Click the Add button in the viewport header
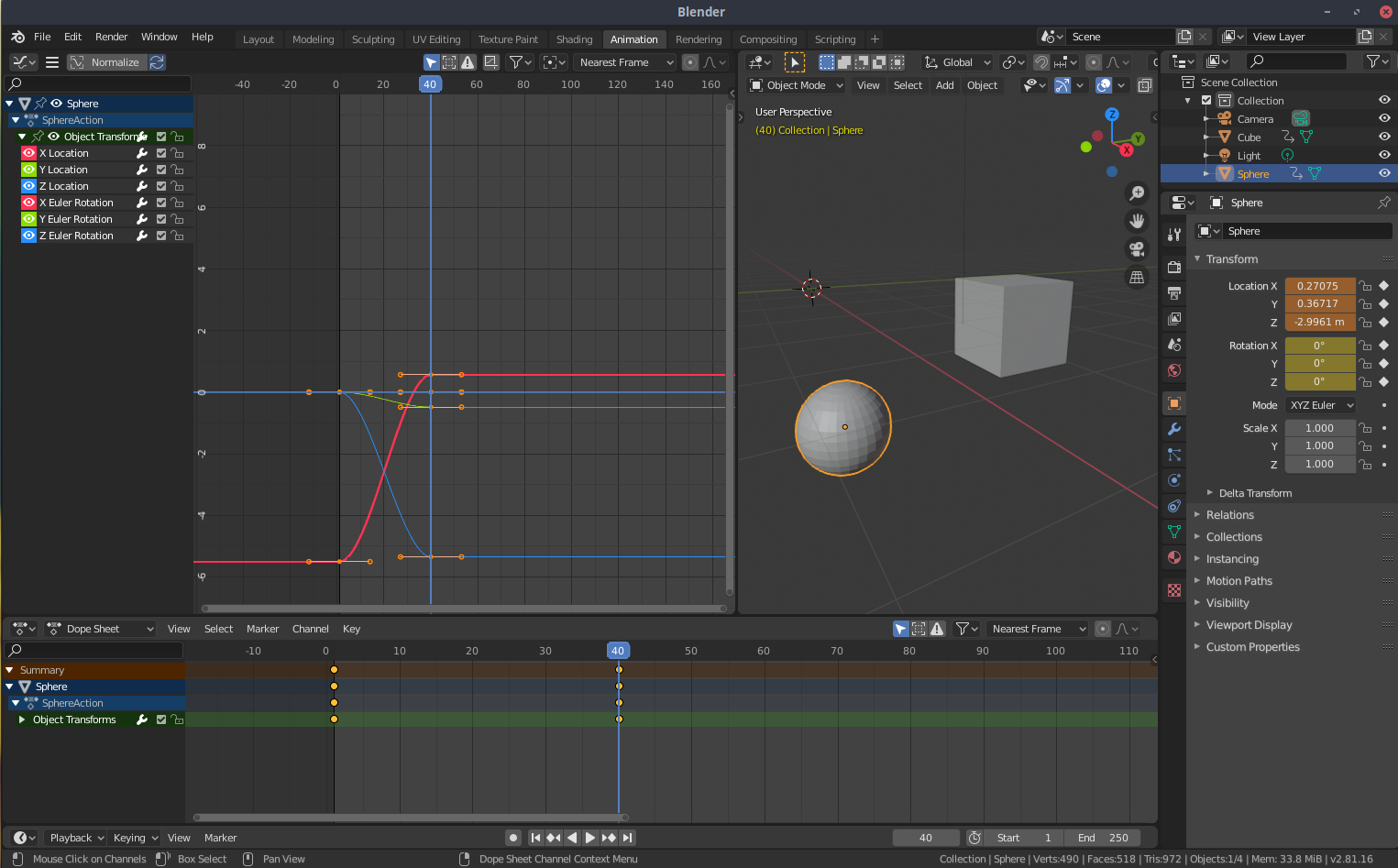 944,84
